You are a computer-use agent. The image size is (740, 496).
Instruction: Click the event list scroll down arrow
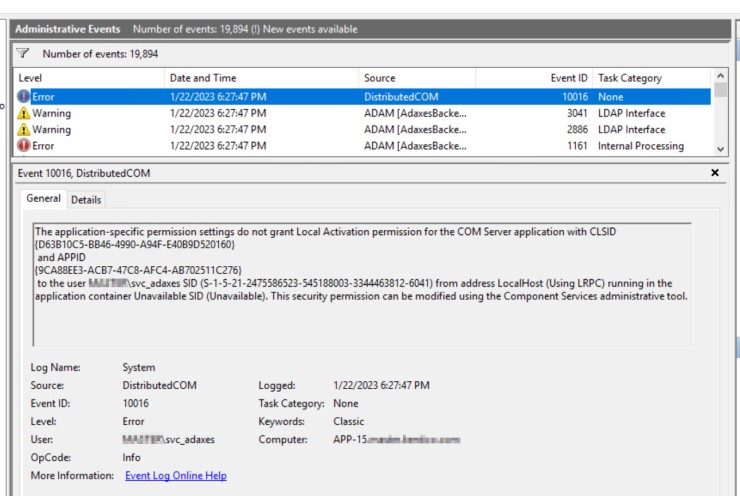(720, 147)
